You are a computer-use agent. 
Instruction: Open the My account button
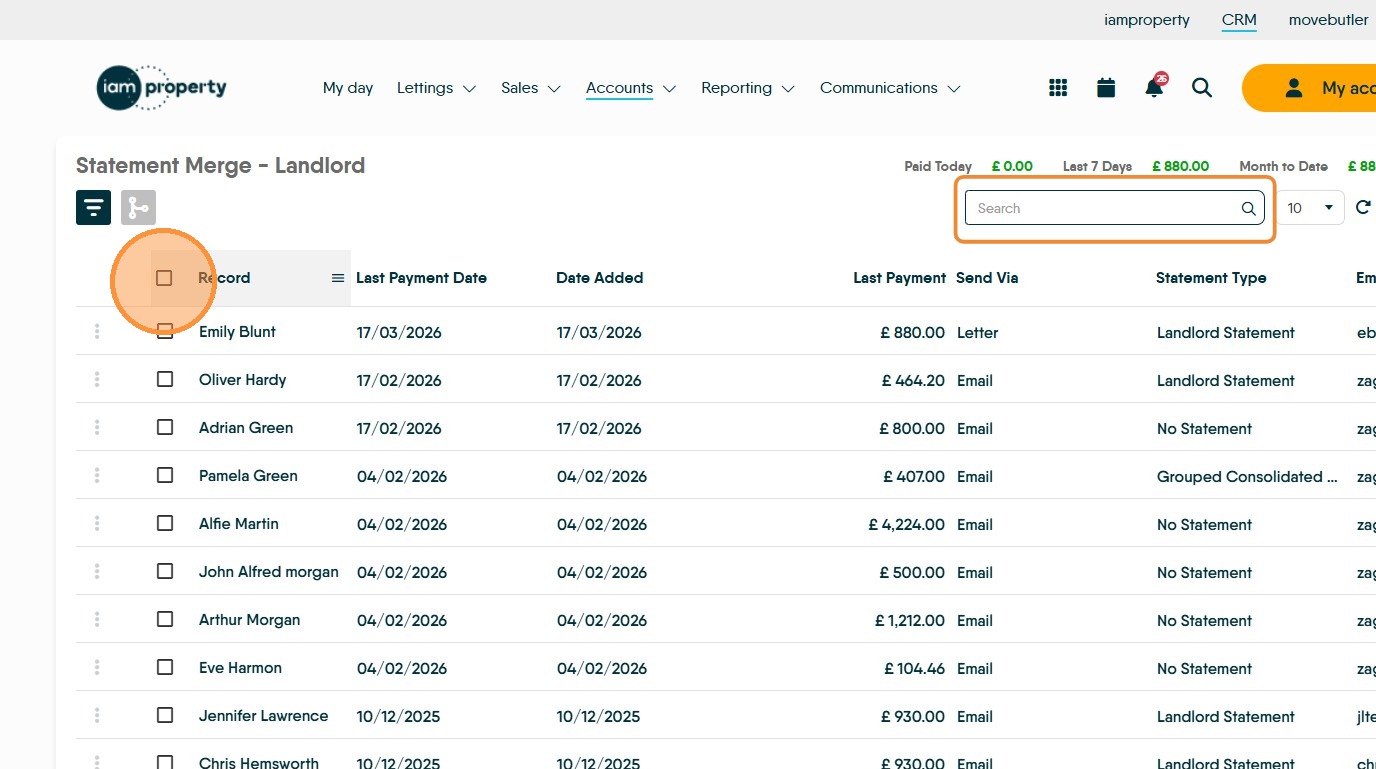click(x=1309, y=88)
